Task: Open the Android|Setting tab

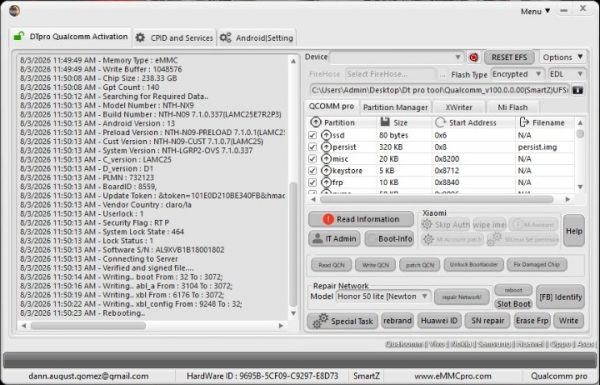Action: [x=256, y=38]
